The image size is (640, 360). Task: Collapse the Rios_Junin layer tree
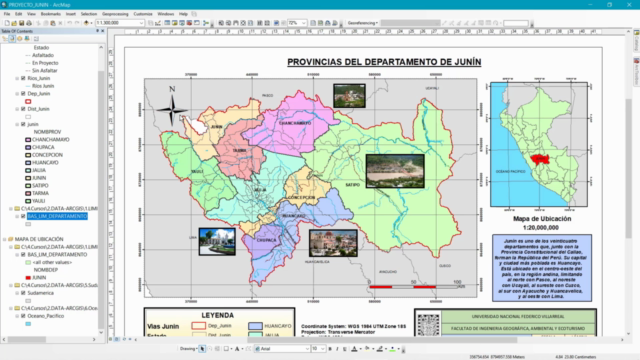pyautogui.click(x=17, y=78)
